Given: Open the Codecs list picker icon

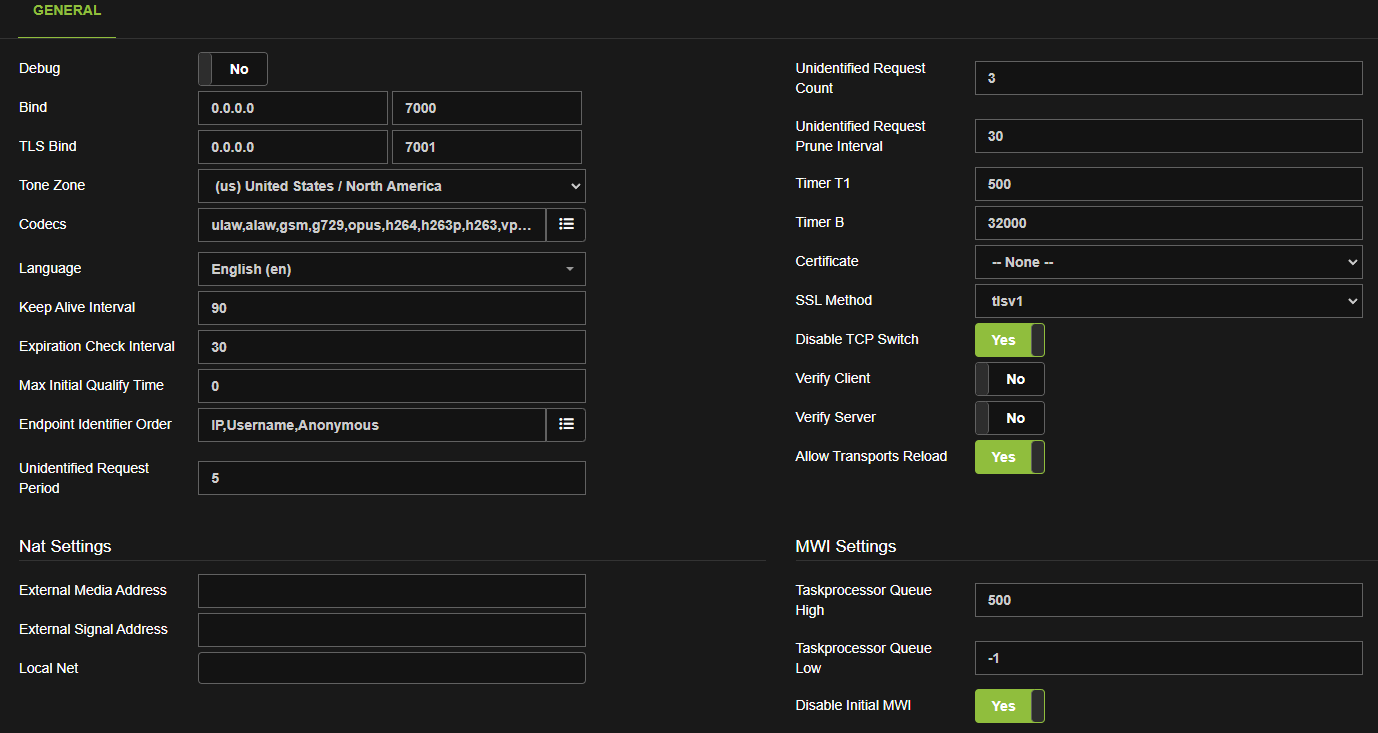Looking at the screenshot, I should click(566, 225).
